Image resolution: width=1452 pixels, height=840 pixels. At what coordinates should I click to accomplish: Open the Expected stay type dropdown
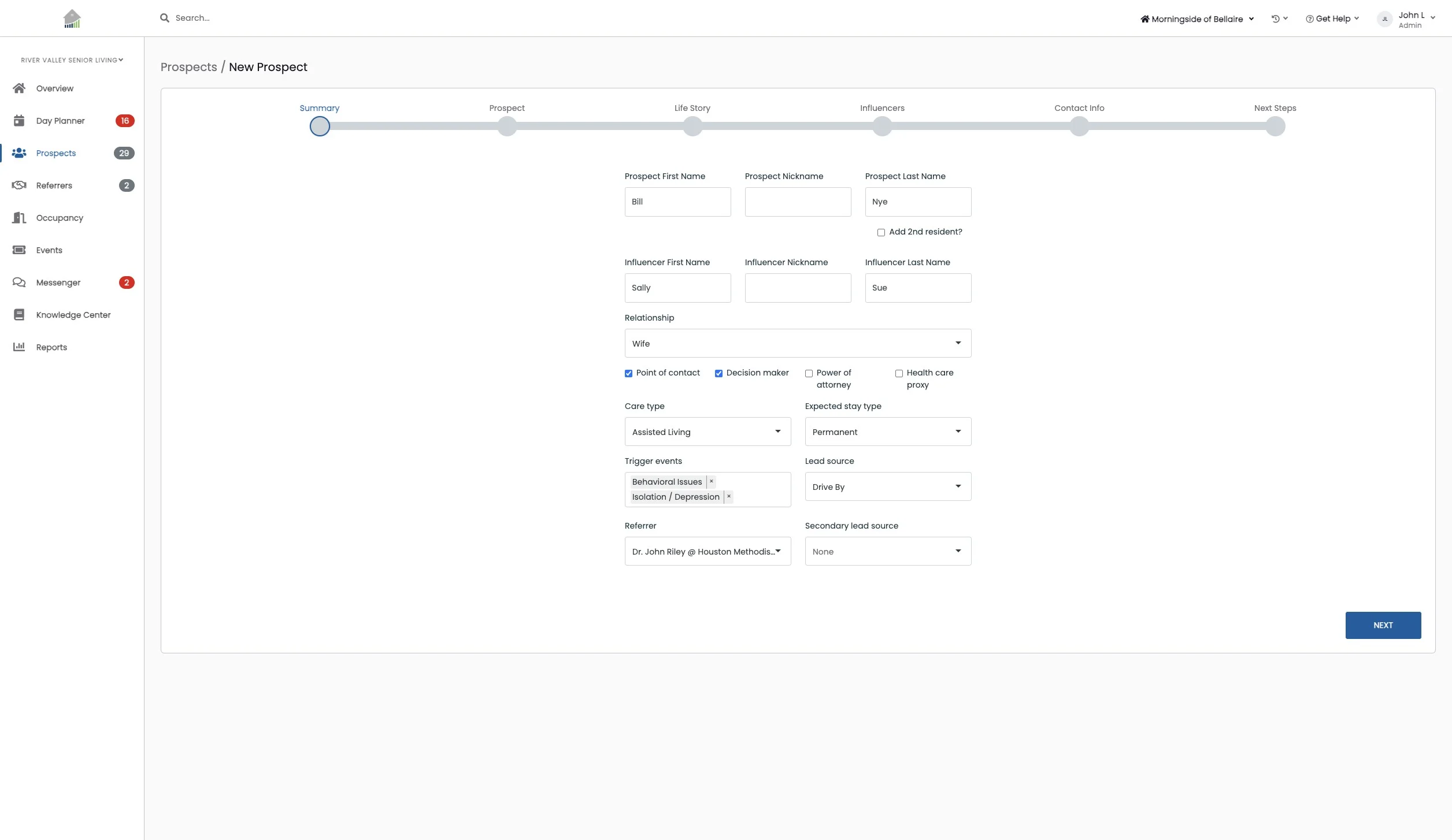point(888,432)
